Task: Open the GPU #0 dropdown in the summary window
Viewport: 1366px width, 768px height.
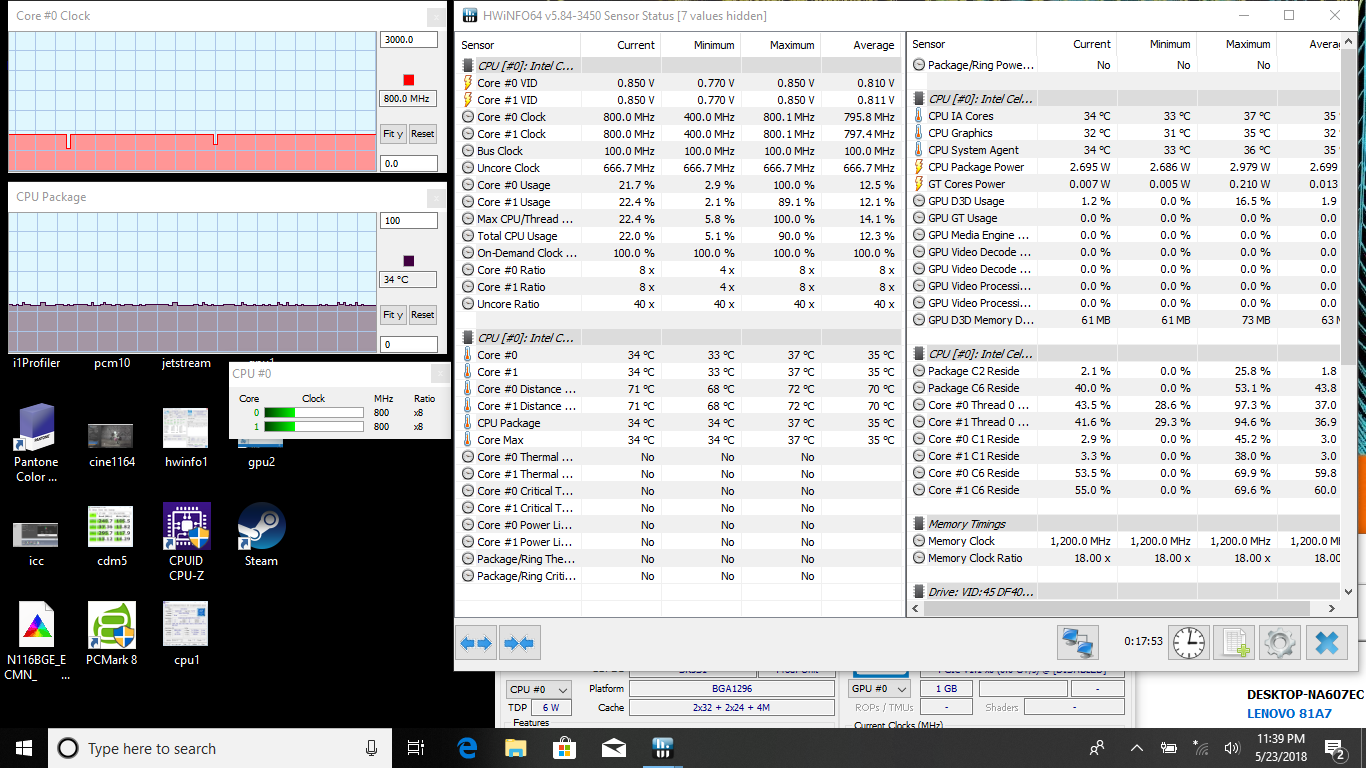Action: pos(880,689)
